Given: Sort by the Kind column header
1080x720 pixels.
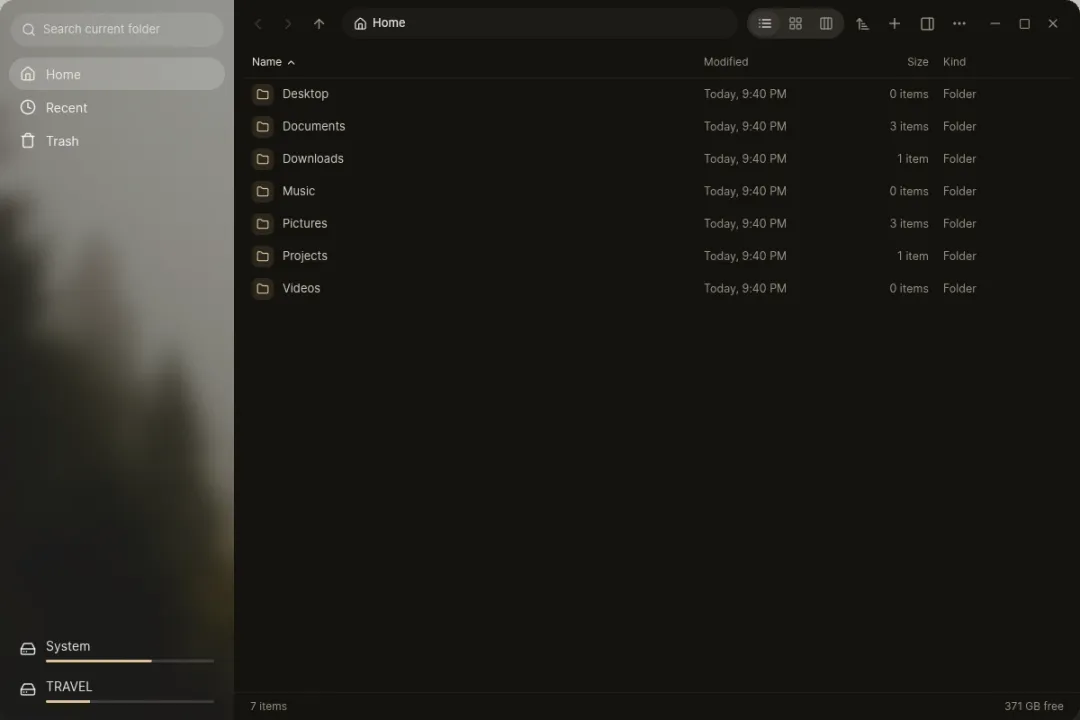Looking at the screenshot, I should 954,62.
